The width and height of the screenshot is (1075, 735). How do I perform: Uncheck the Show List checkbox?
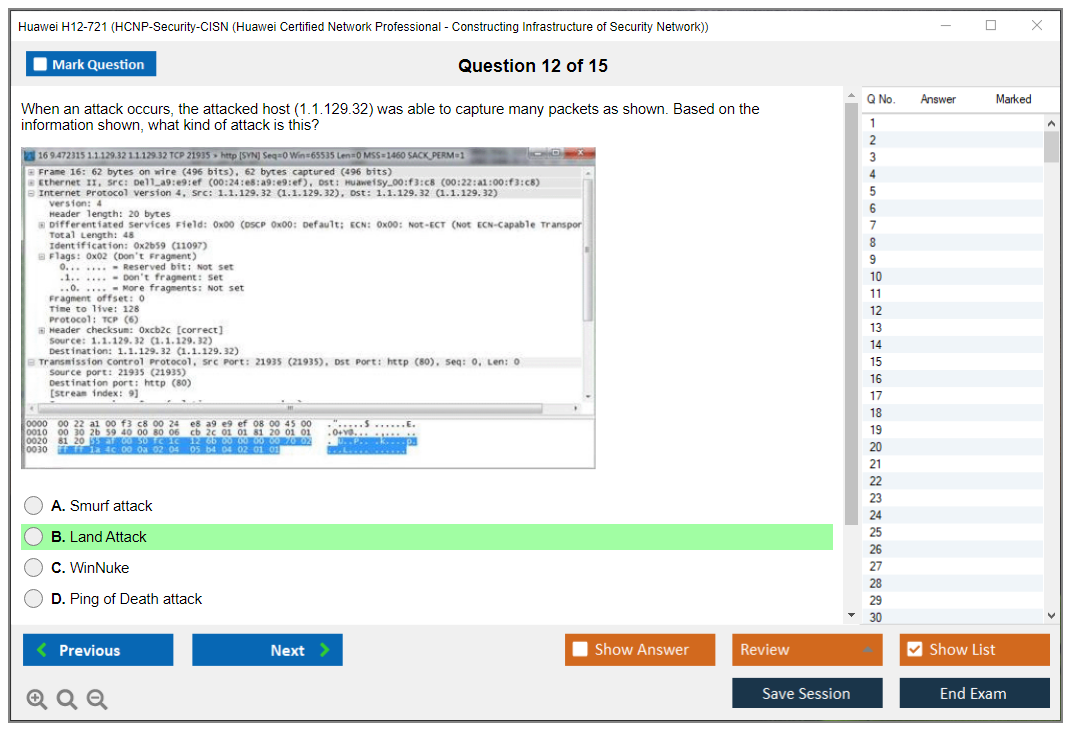point(914,650)
